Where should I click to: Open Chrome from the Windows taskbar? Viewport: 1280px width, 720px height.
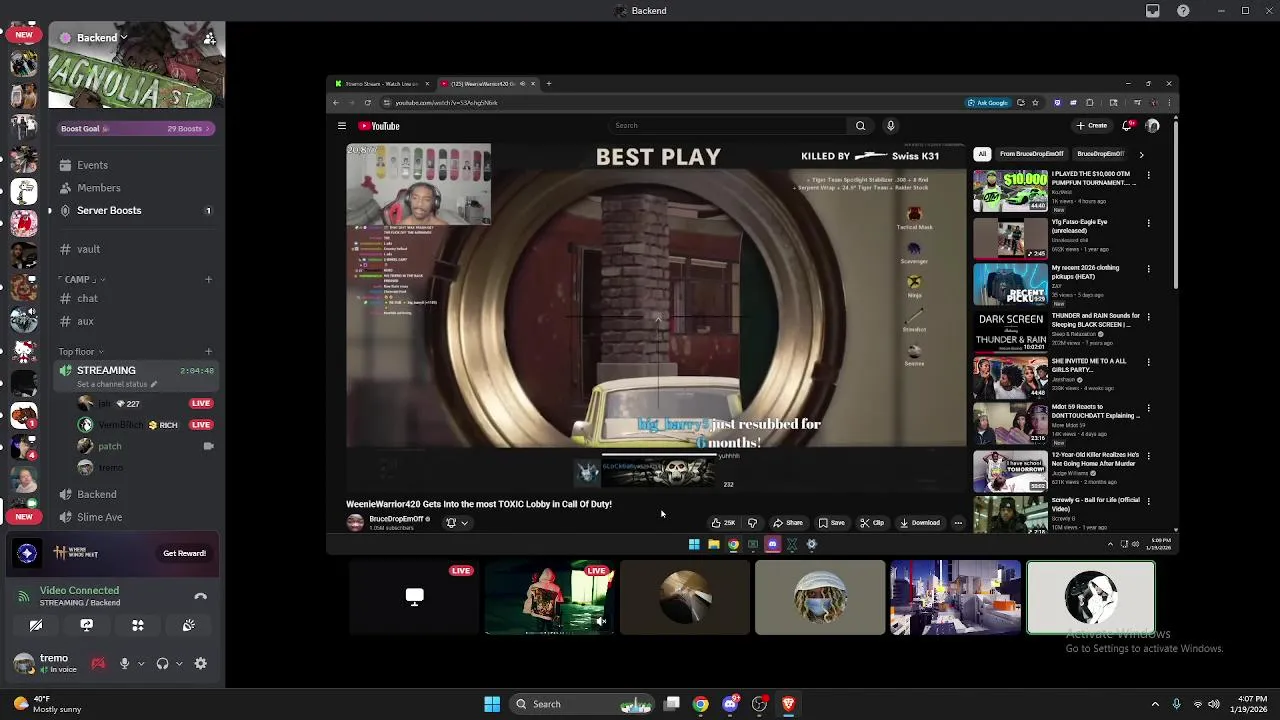pyautogui.click(x=701, y=704)
